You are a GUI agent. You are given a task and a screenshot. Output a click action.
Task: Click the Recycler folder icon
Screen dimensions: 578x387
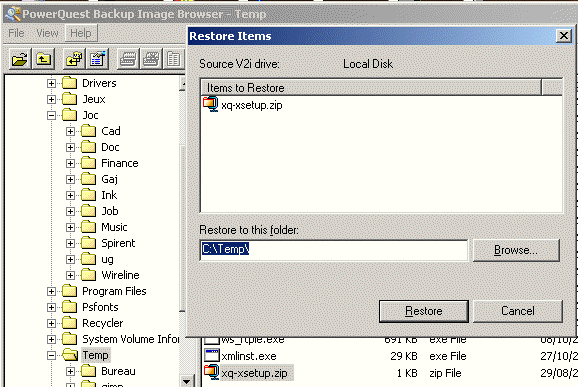pos(70,323)
